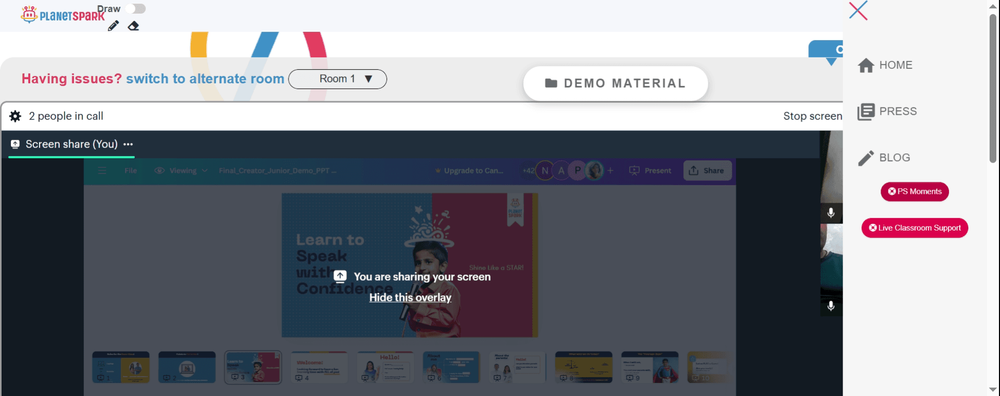Select the eraser tool
Image resolution: width=1000 pixels, height=396 pixels.
point(133,26)
